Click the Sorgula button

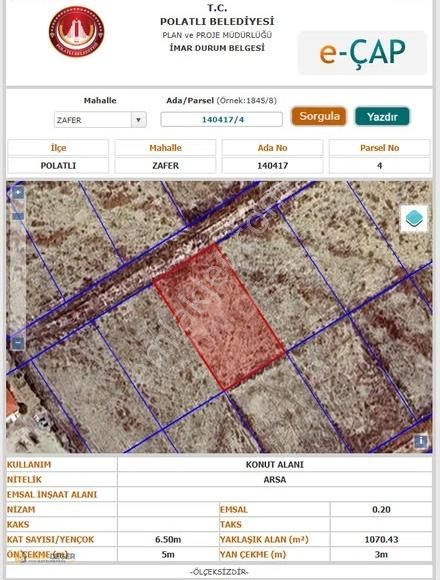pyautogui.click(x=319, y=116)
